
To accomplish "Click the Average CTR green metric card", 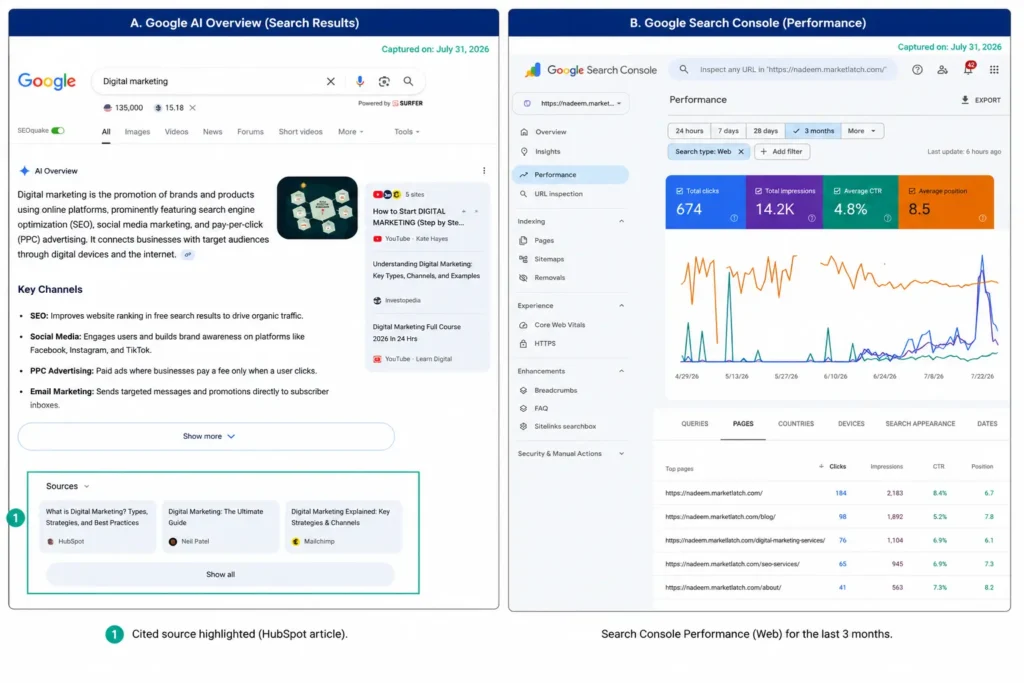I will (x=860, y=202).
